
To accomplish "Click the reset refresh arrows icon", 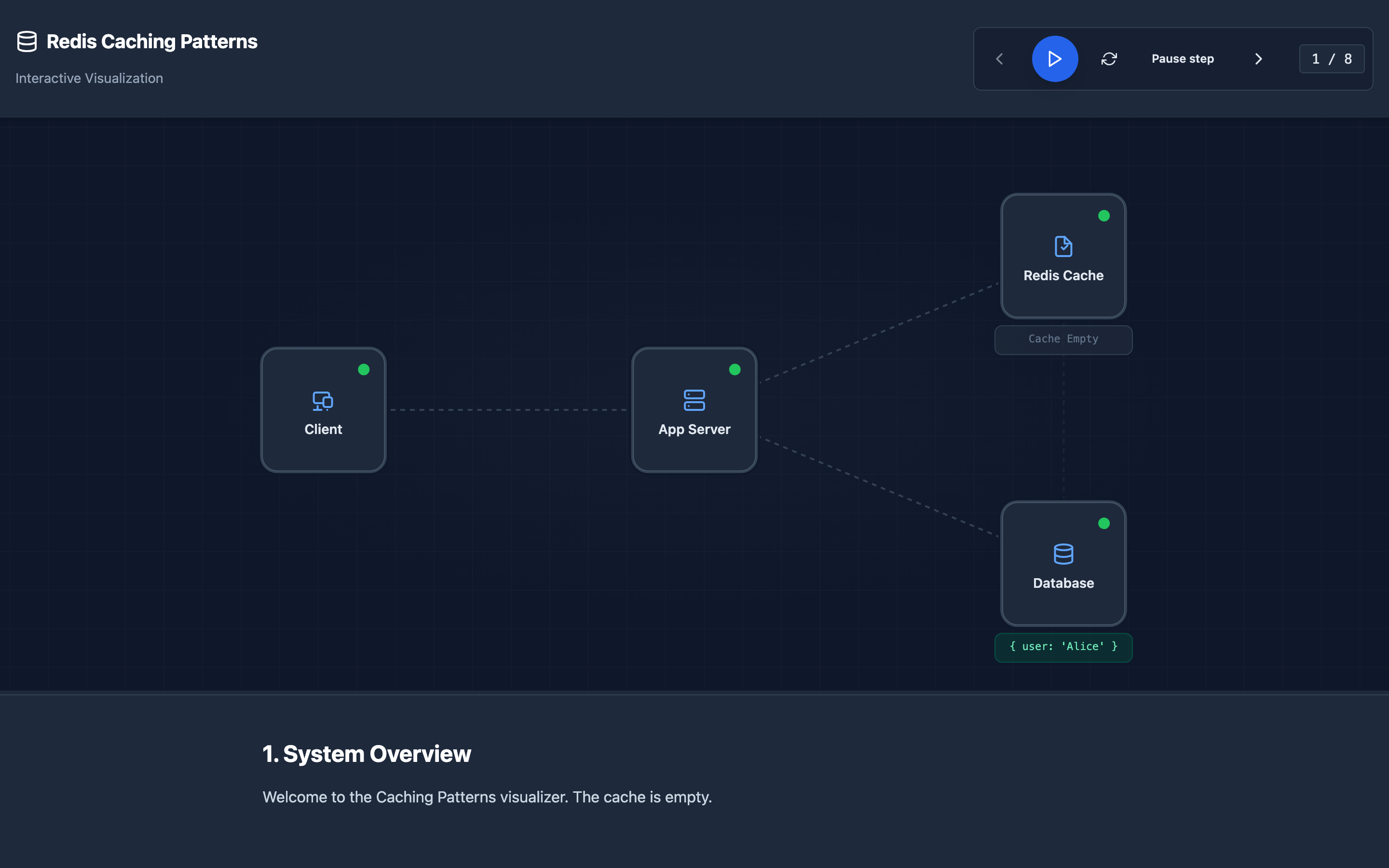I will click(1109, 58).
